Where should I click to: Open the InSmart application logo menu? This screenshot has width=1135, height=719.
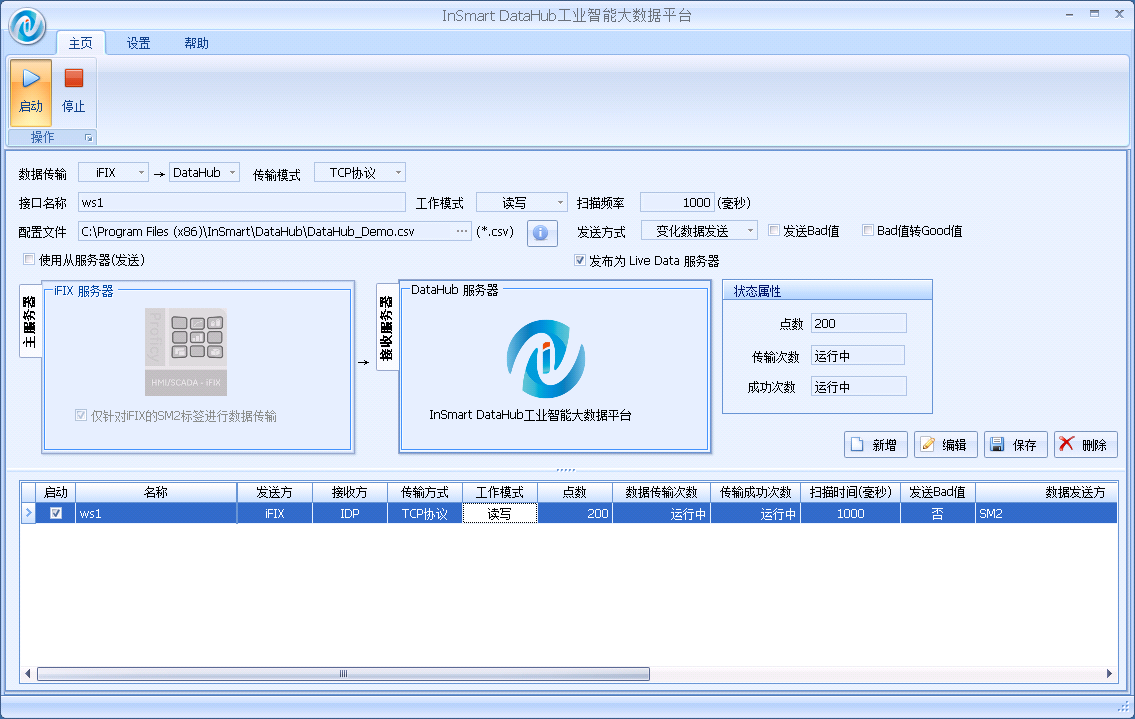(x=27, y=26)
